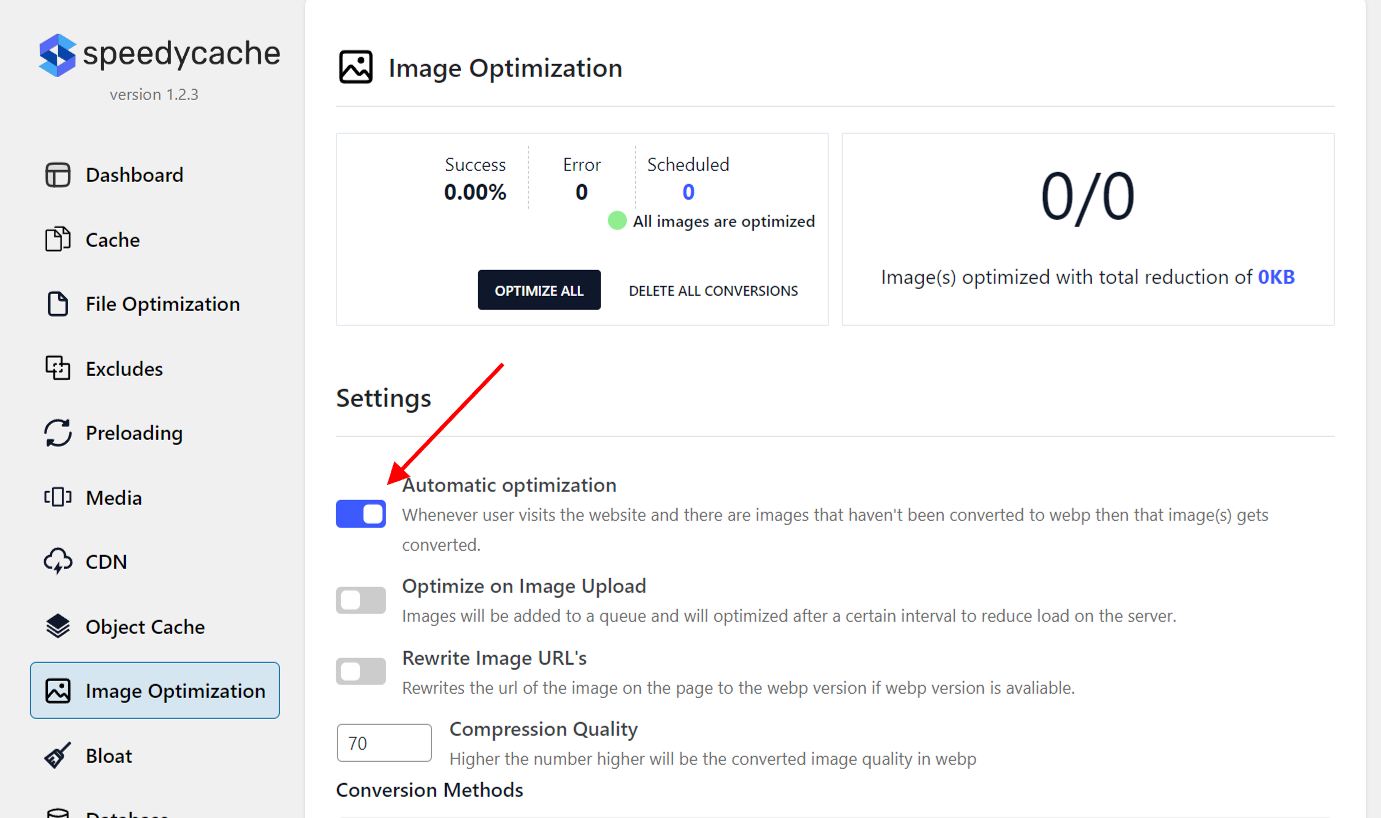
Task: Click the Image Optimization picture icon in sidebar
Action: (x=58, y=691)
